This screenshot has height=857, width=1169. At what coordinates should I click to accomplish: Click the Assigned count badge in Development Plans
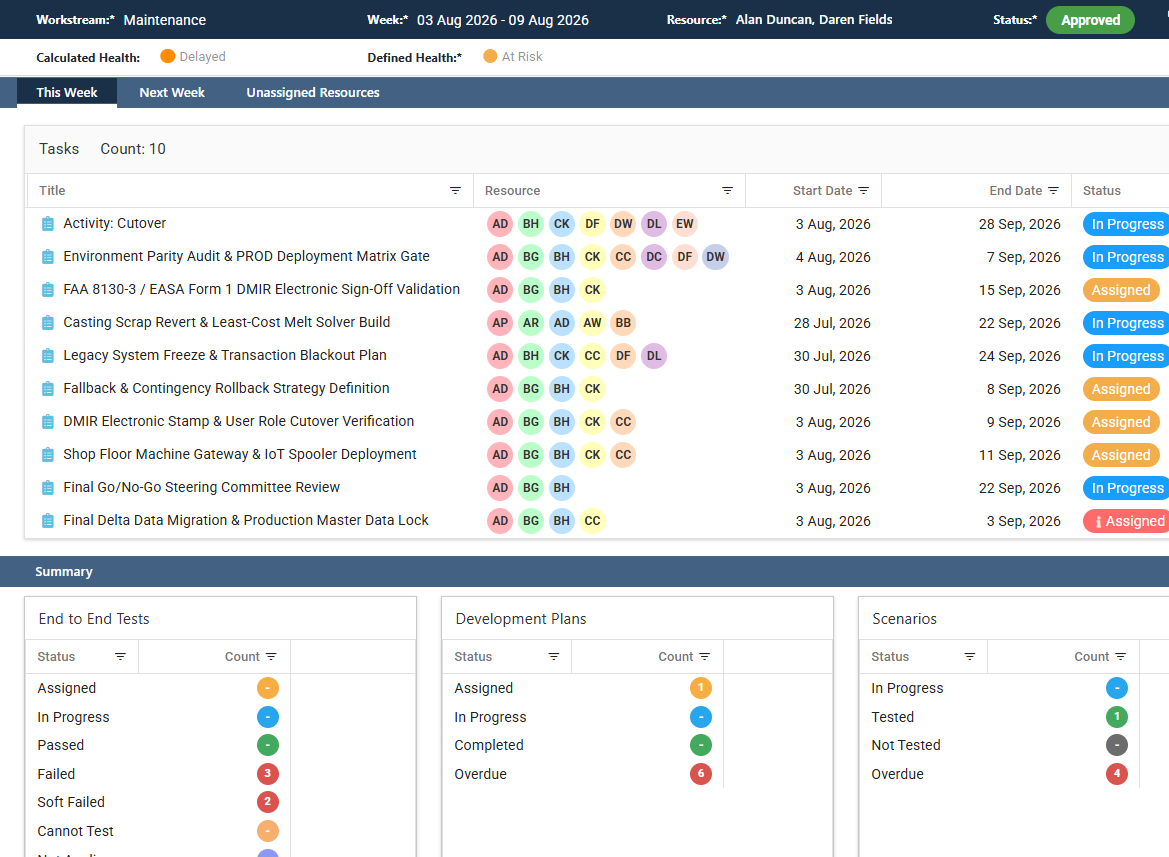pyautogui.click(x=701, y=688)
